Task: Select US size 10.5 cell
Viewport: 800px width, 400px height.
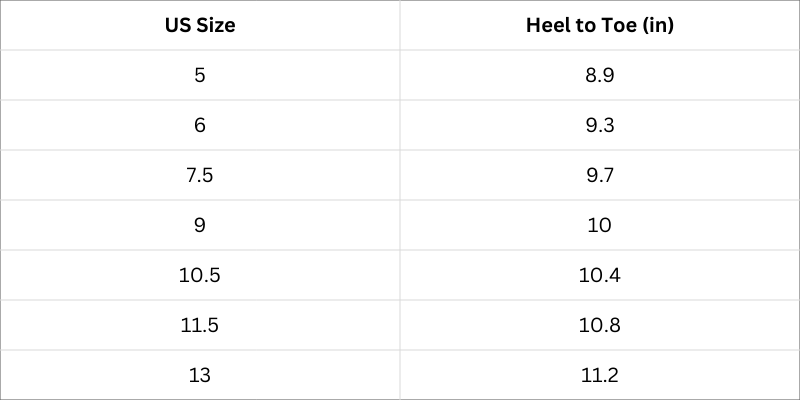Action: tap(200, 276)
